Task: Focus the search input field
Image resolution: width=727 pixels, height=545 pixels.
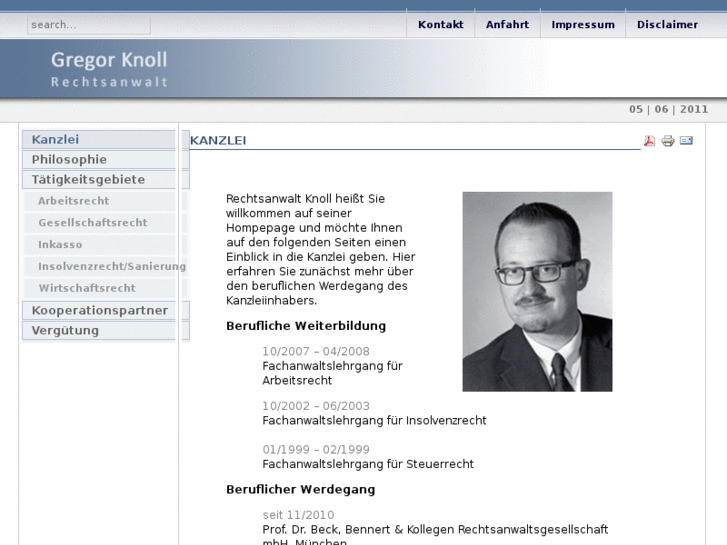Action: point(89,25)
